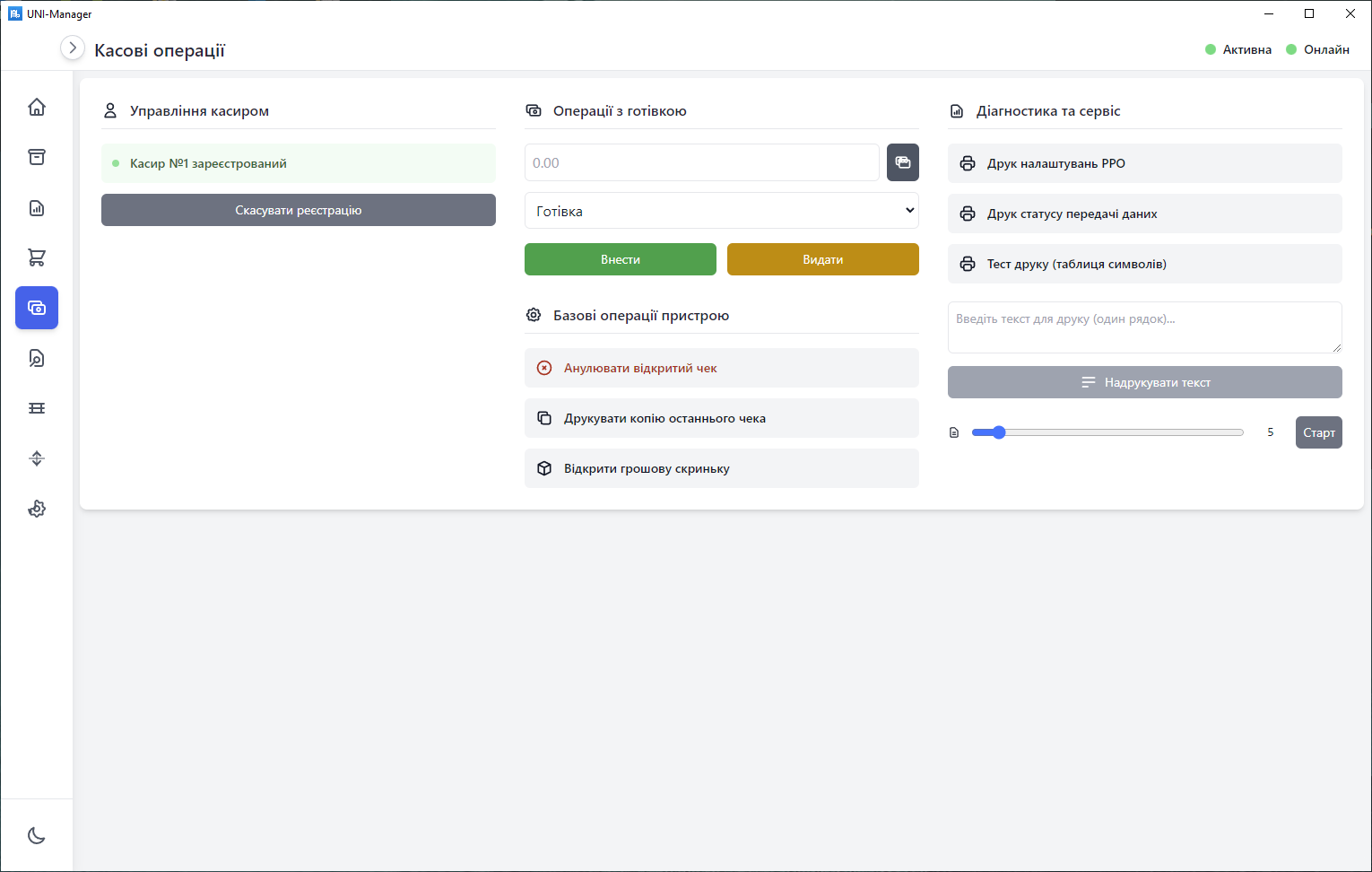The width and height of the screenshot is (1372, 872).
Task: Click Анулювати відкритий чек
Action: [x=722, y=368]
